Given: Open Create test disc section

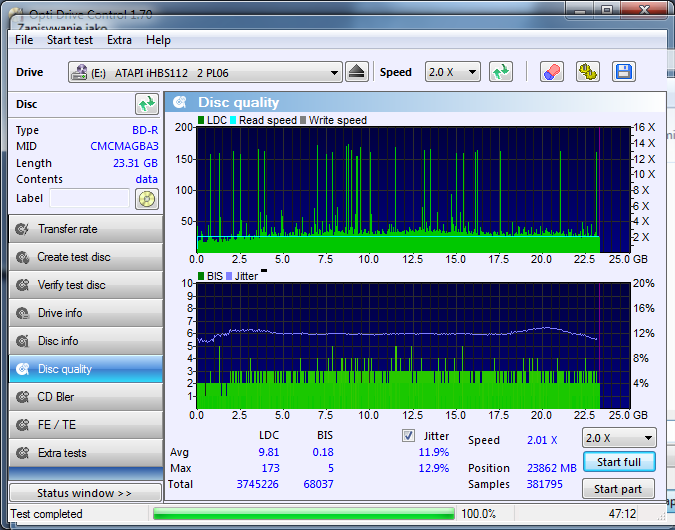Looking at the screenshot, I should [x=86, y=257].
